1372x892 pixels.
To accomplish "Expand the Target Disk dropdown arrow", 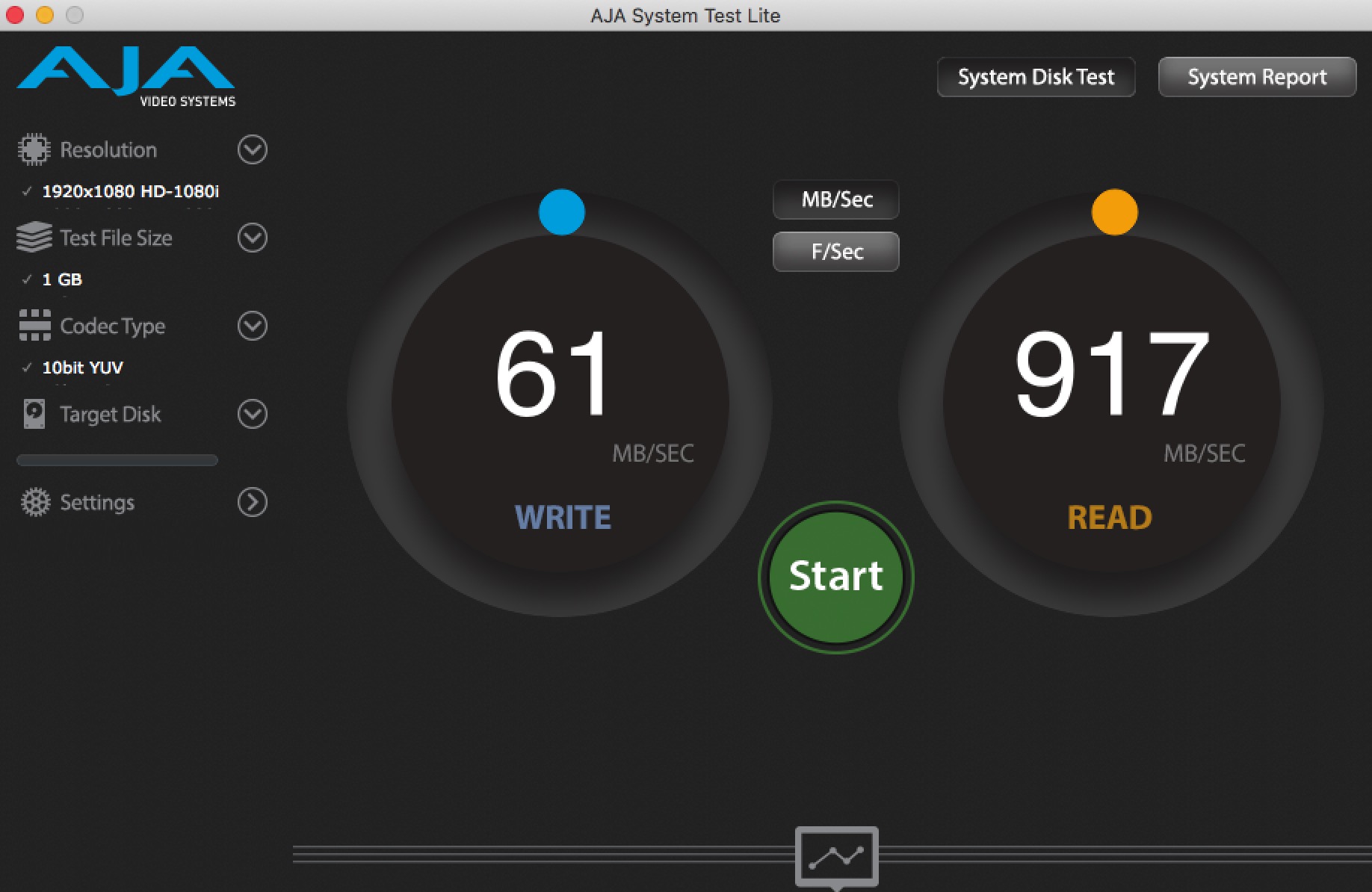I will click(x=253, y=414).
